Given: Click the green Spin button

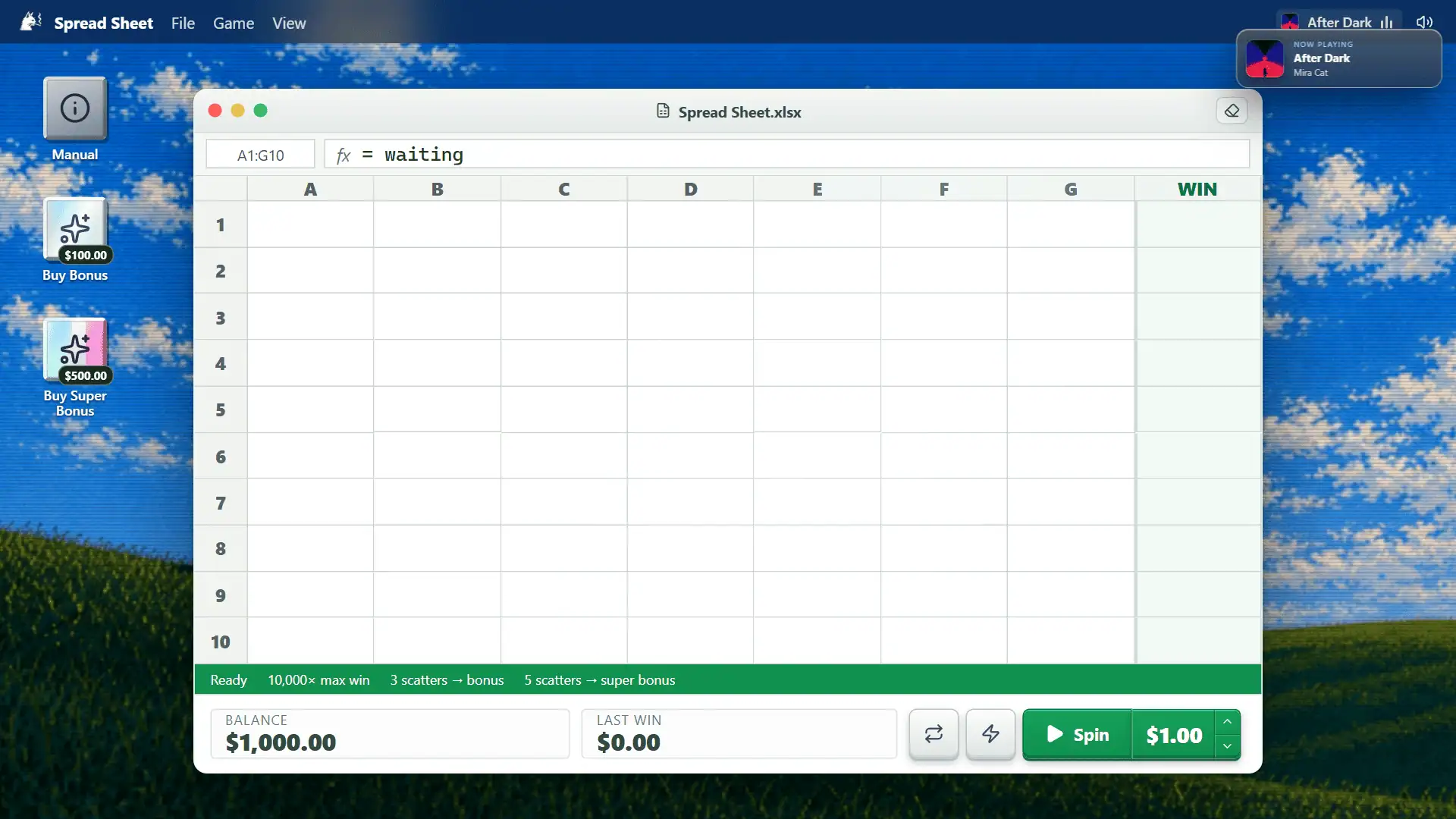Looking at the screenshot, I should [x=1078, y=734].
